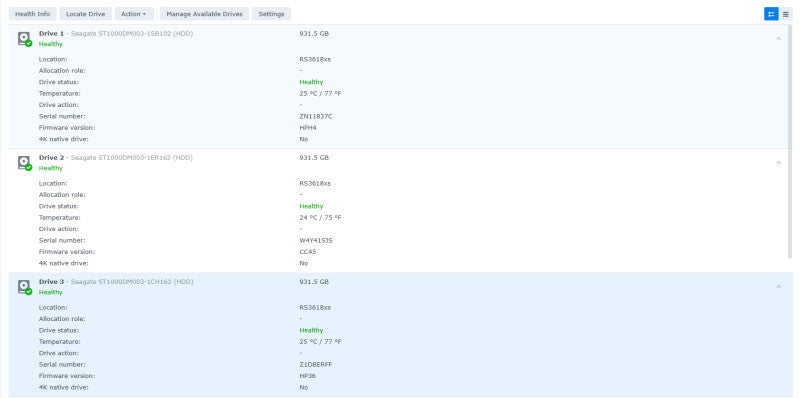This screenshot has height=398, width=800.
Task: Click Drive 2 temperature 24 °C / 75 °F
Action: (320, 217)
